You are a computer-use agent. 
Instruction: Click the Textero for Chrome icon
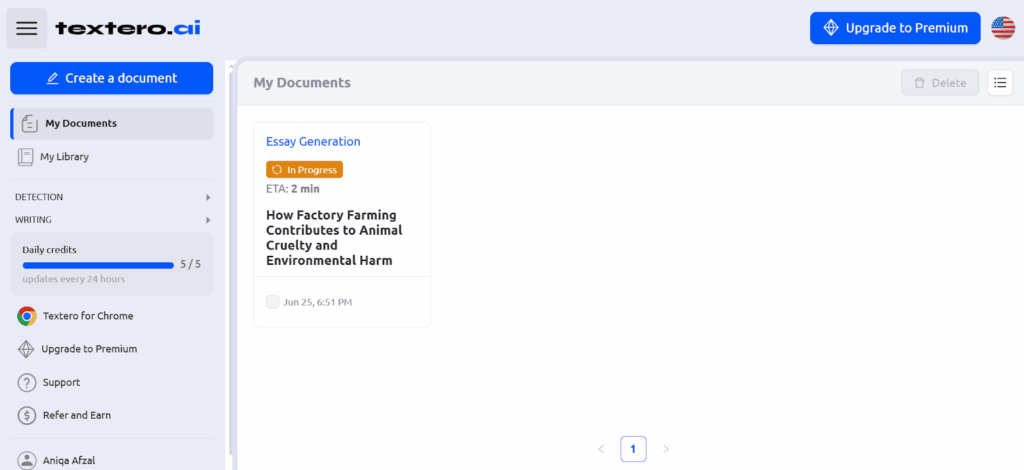pyautogui.click(x=27, y=316)
